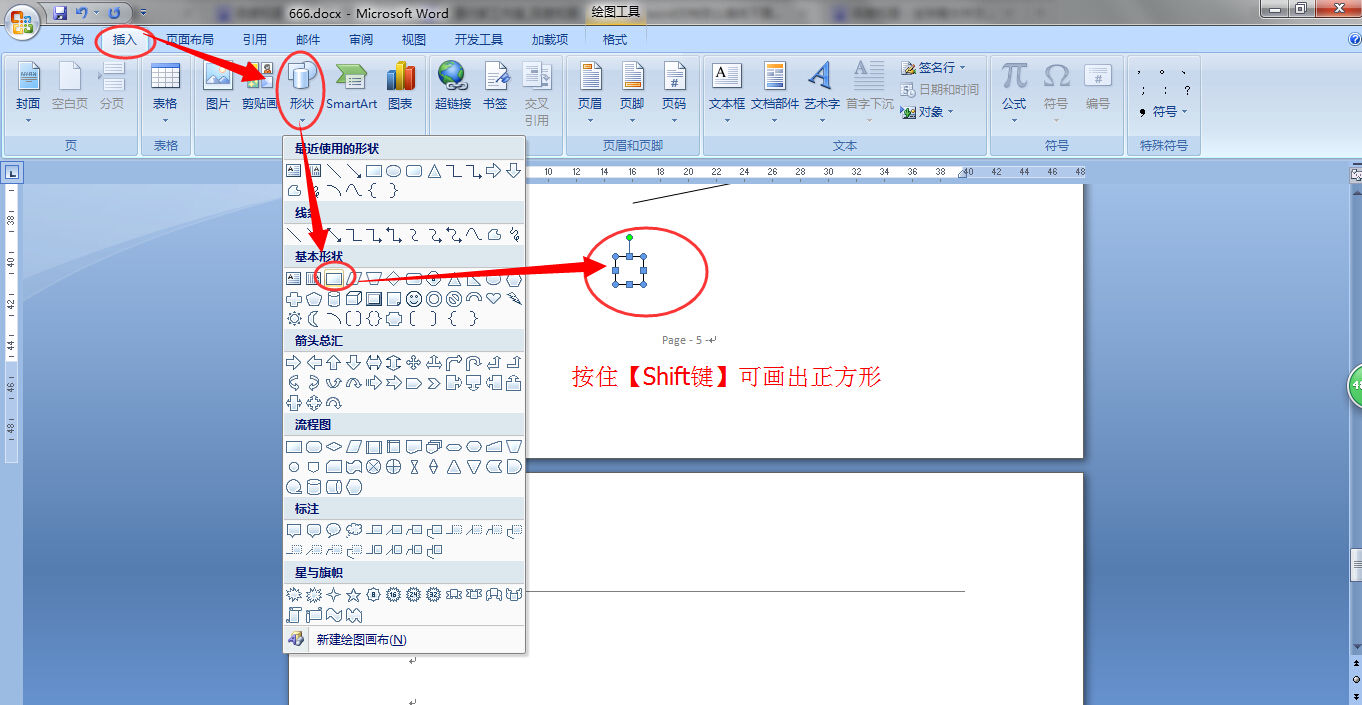This screenshot has height=705, width=1362.
Task: Switch to the 页面布局 Page Layout tab
Action: point(190,40)
